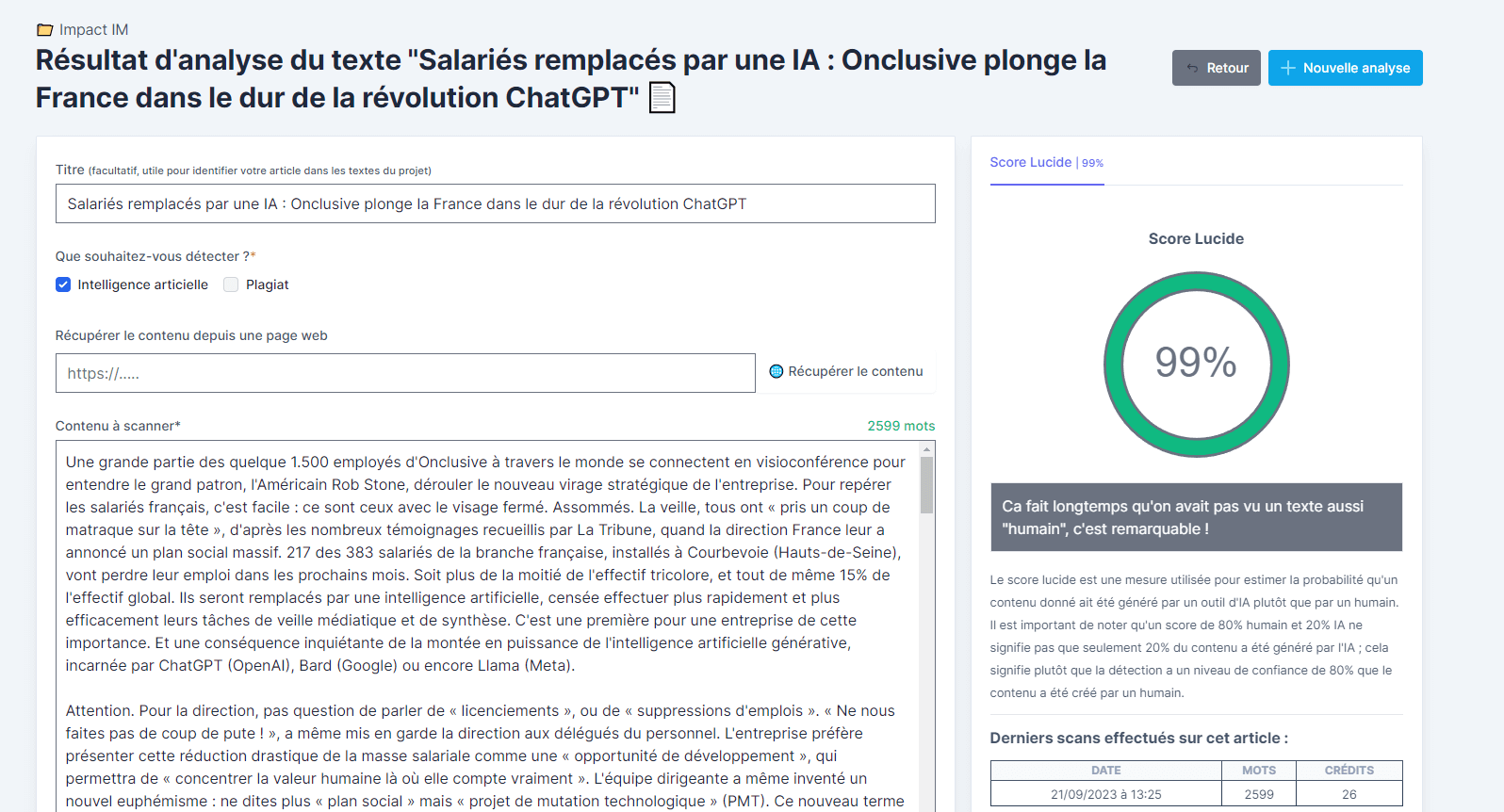This screenshot has width=1504, height=812.
Task: Click the 'Récupérer le contenu depuis une page web' label
Action: [x=191, y=335]
